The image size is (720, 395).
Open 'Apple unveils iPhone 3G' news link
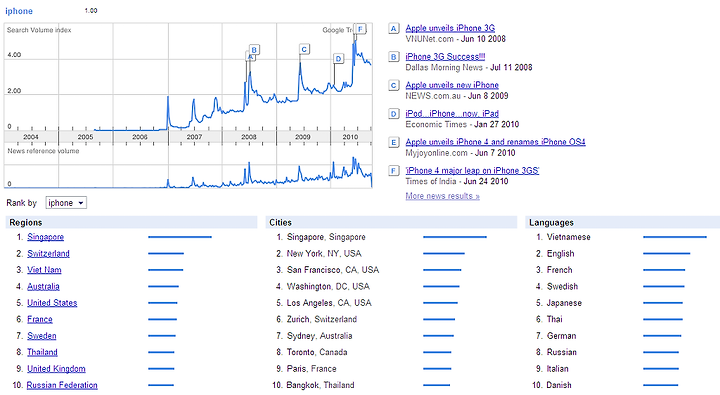450,28
